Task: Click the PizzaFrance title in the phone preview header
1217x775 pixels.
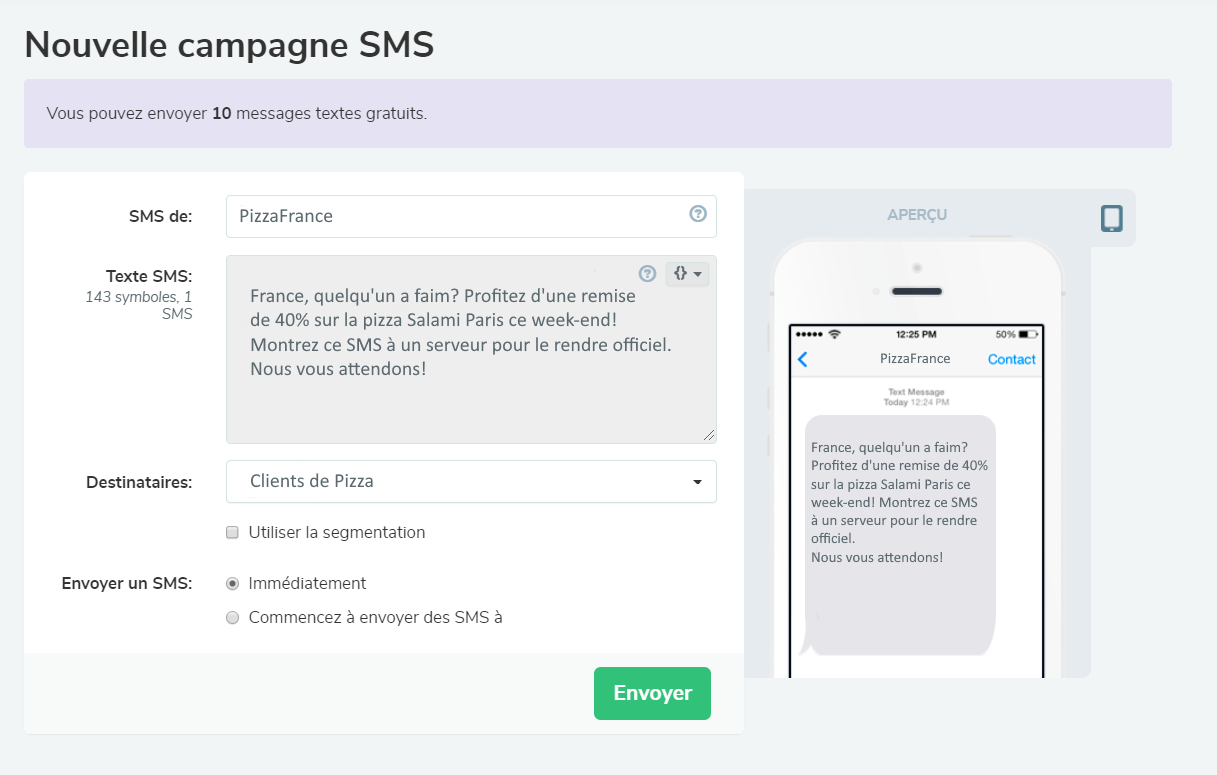Action: point(915,359)
